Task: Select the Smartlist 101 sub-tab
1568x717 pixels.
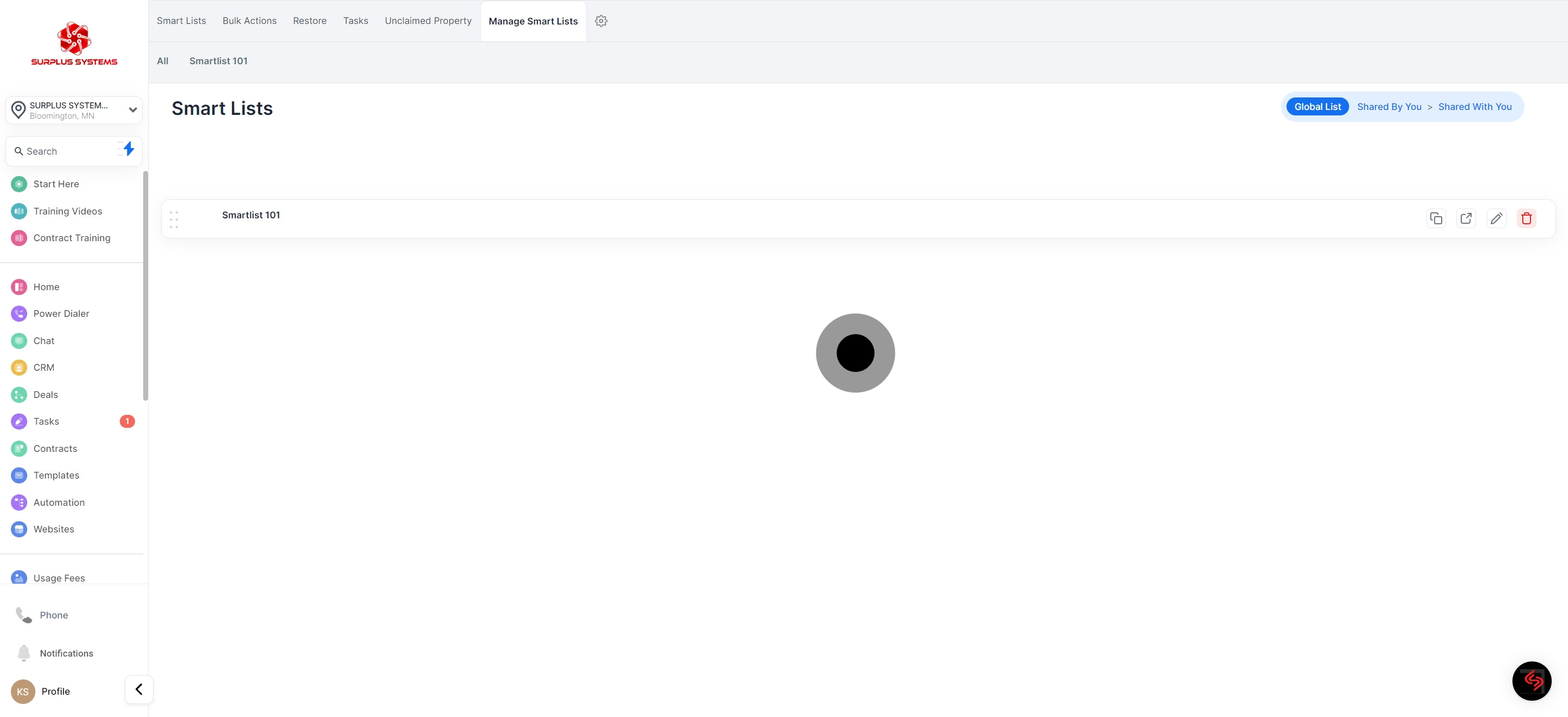Action: pos(218,62)
